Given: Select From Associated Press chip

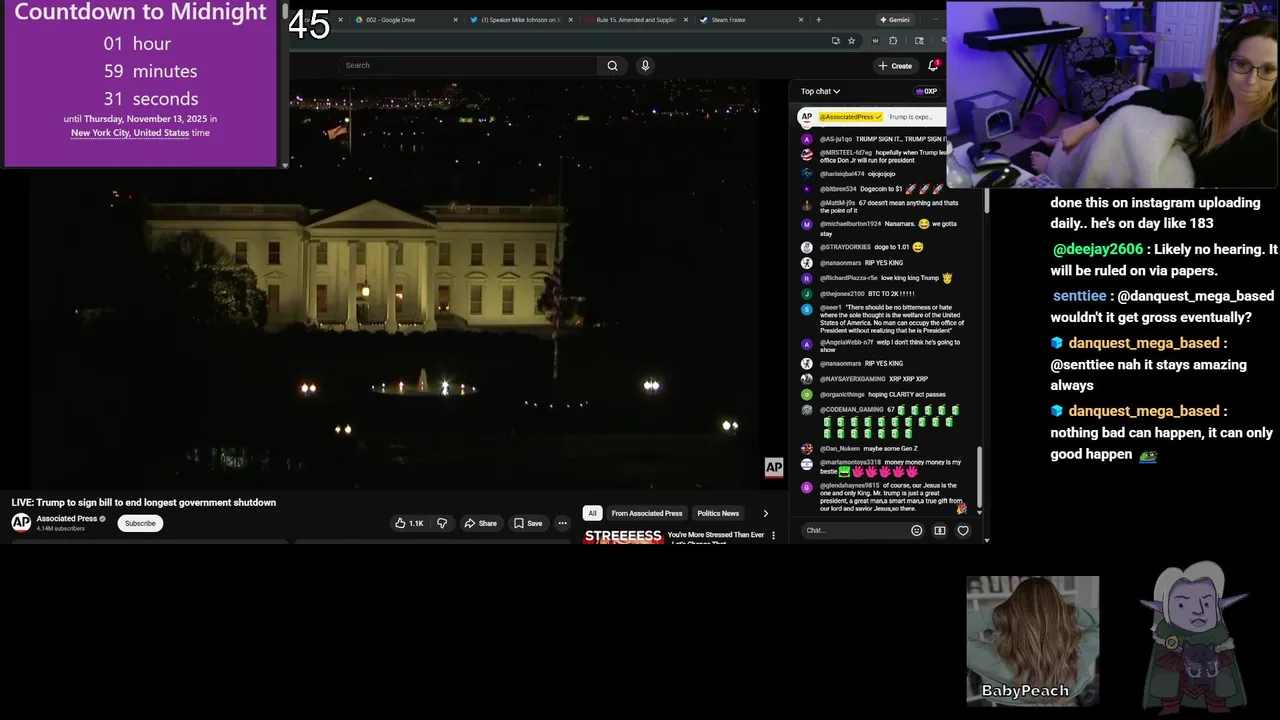Looking at the screenshot, I should tap(647, 513).
